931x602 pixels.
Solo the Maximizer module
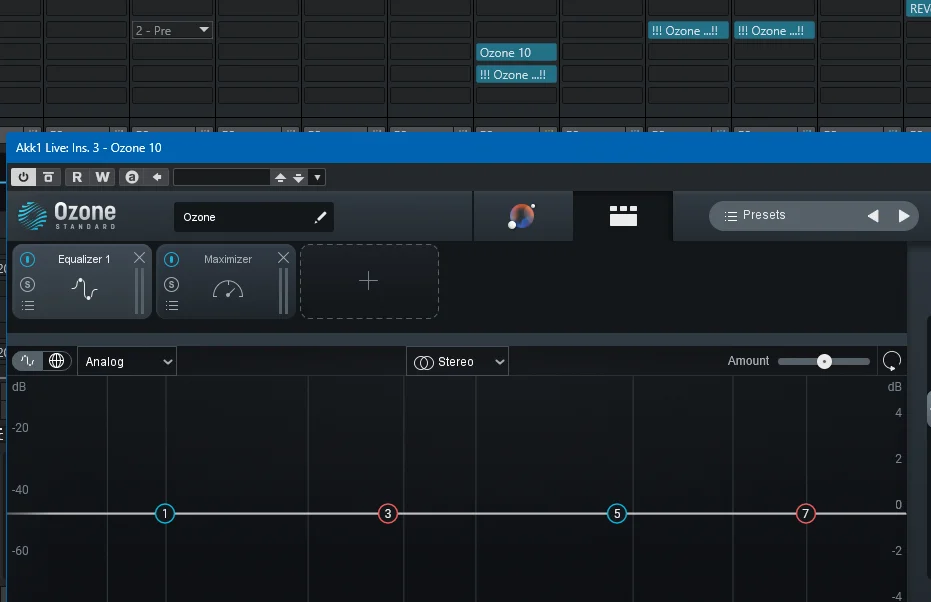click(172, 284)
